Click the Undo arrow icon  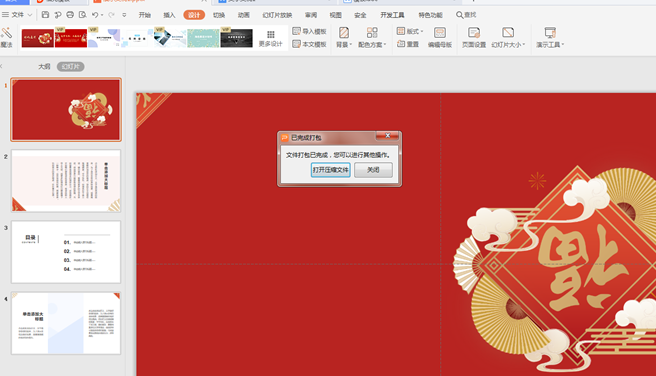pyautogui.click(x=95, y=15)
